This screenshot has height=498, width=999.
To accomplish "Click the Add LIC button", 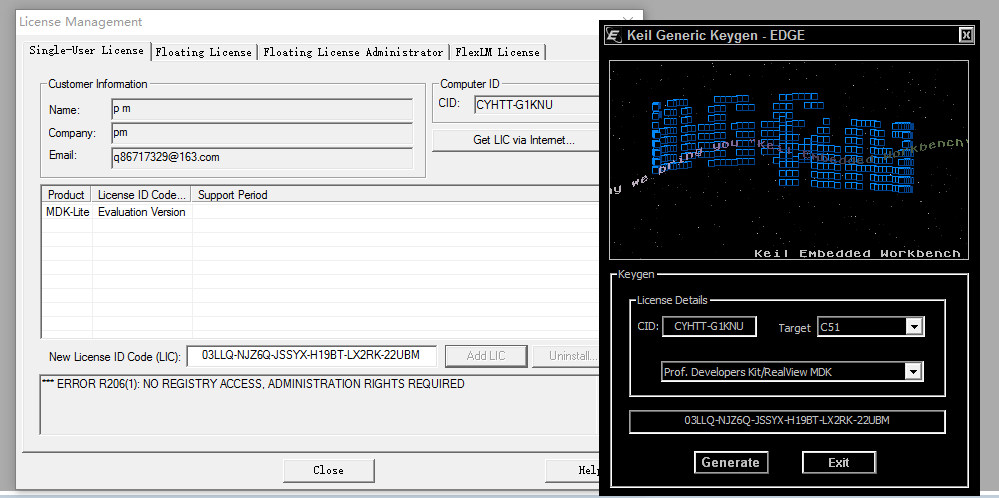I will [x=486, y=356].
